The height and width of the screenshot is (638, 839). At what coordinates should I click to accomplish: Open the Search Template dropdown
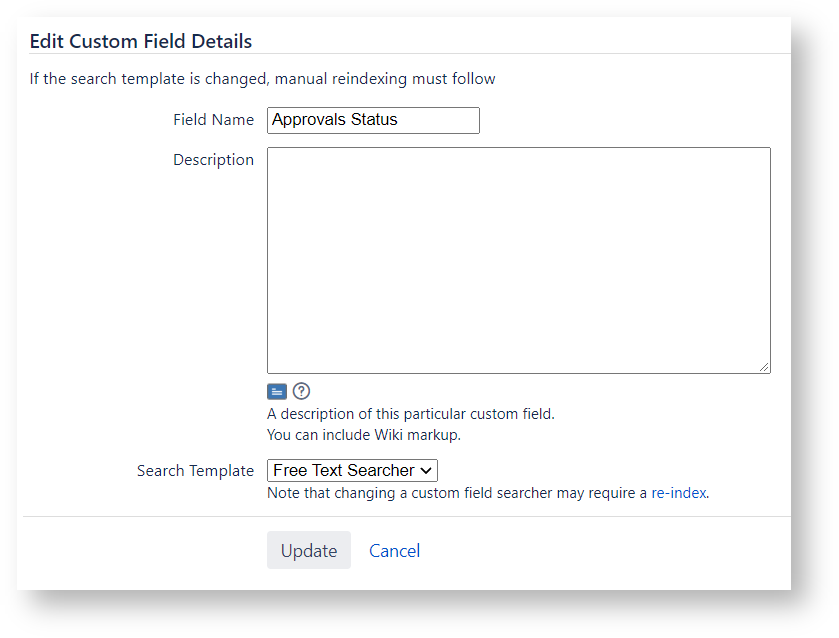tap(352, 470)
